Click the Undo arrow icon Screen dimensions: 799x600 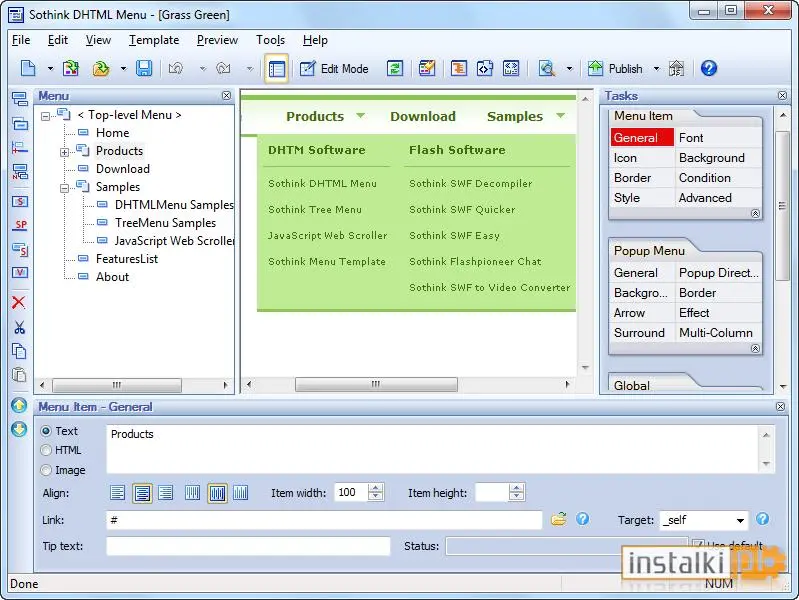[x=176, y=68]
